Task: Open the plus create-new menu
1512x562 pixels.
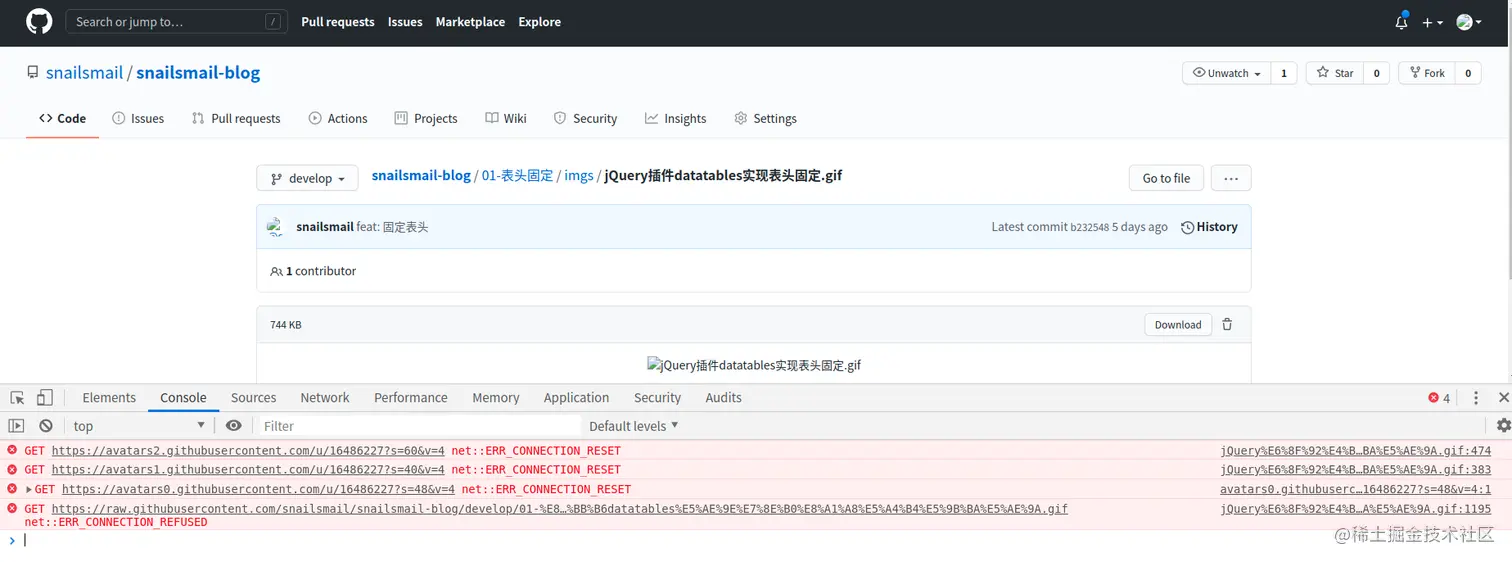Action: (1432, 22)
